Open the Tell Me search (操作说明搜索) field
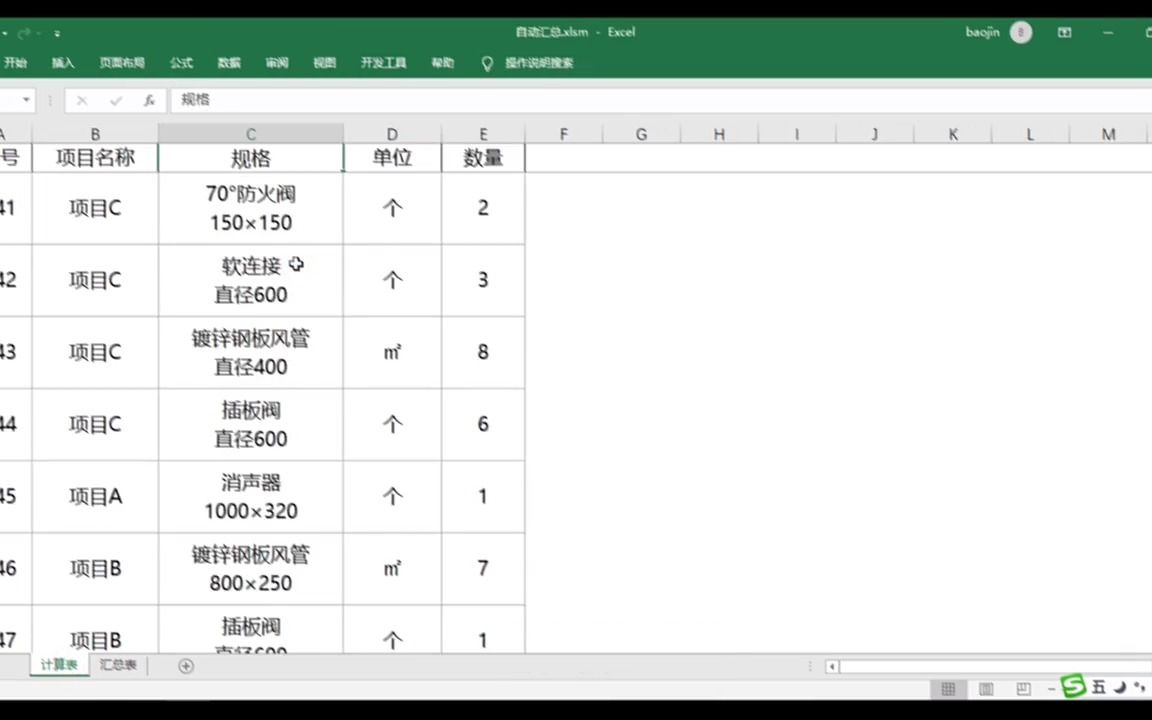The image size is (1152, 720). coord(540,63)
